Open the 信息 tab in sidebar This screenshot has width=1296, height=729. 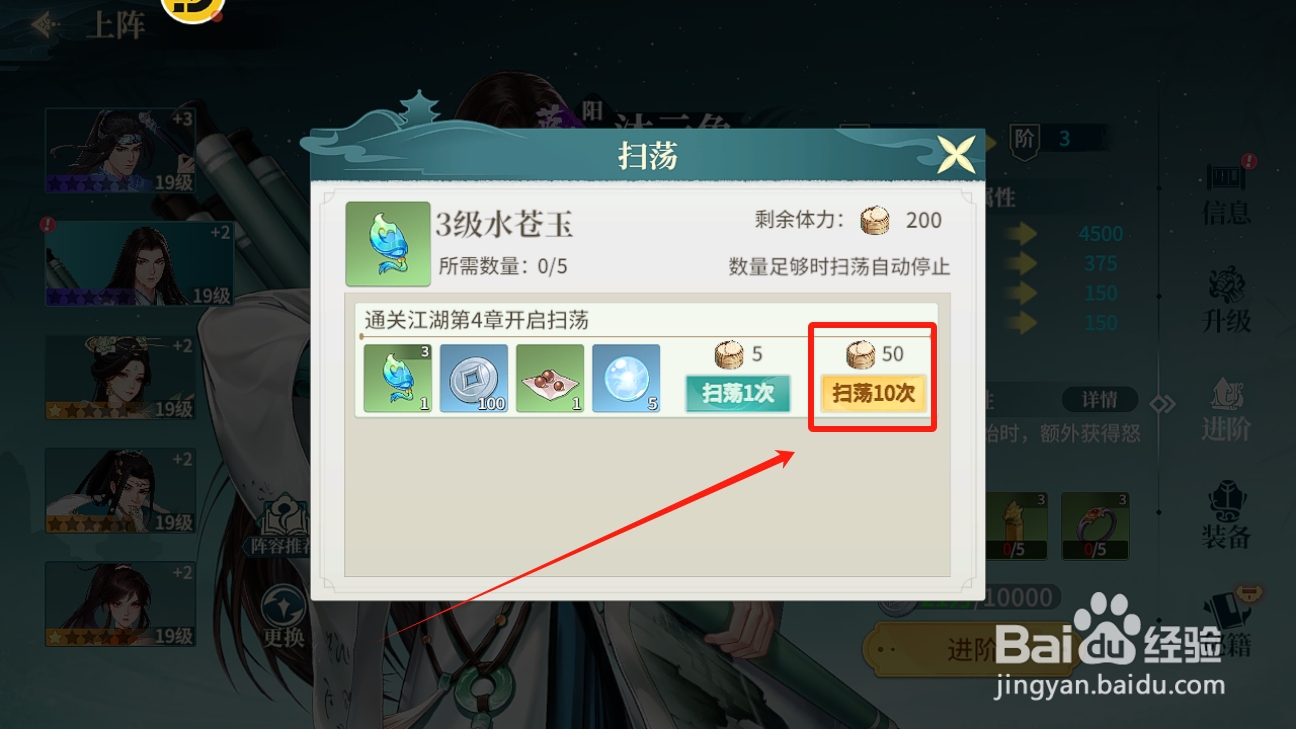pos(1226,192)
